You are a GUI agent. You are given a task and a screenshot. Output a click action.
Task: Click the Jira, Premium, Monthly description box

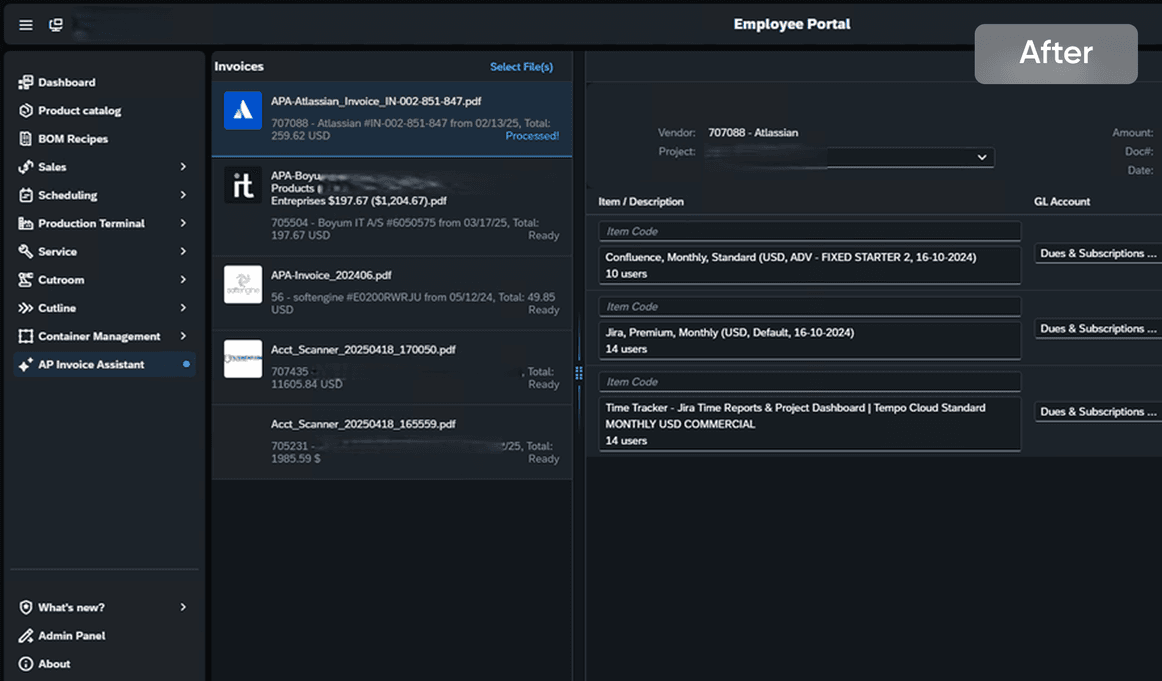[x=809, y=341]
